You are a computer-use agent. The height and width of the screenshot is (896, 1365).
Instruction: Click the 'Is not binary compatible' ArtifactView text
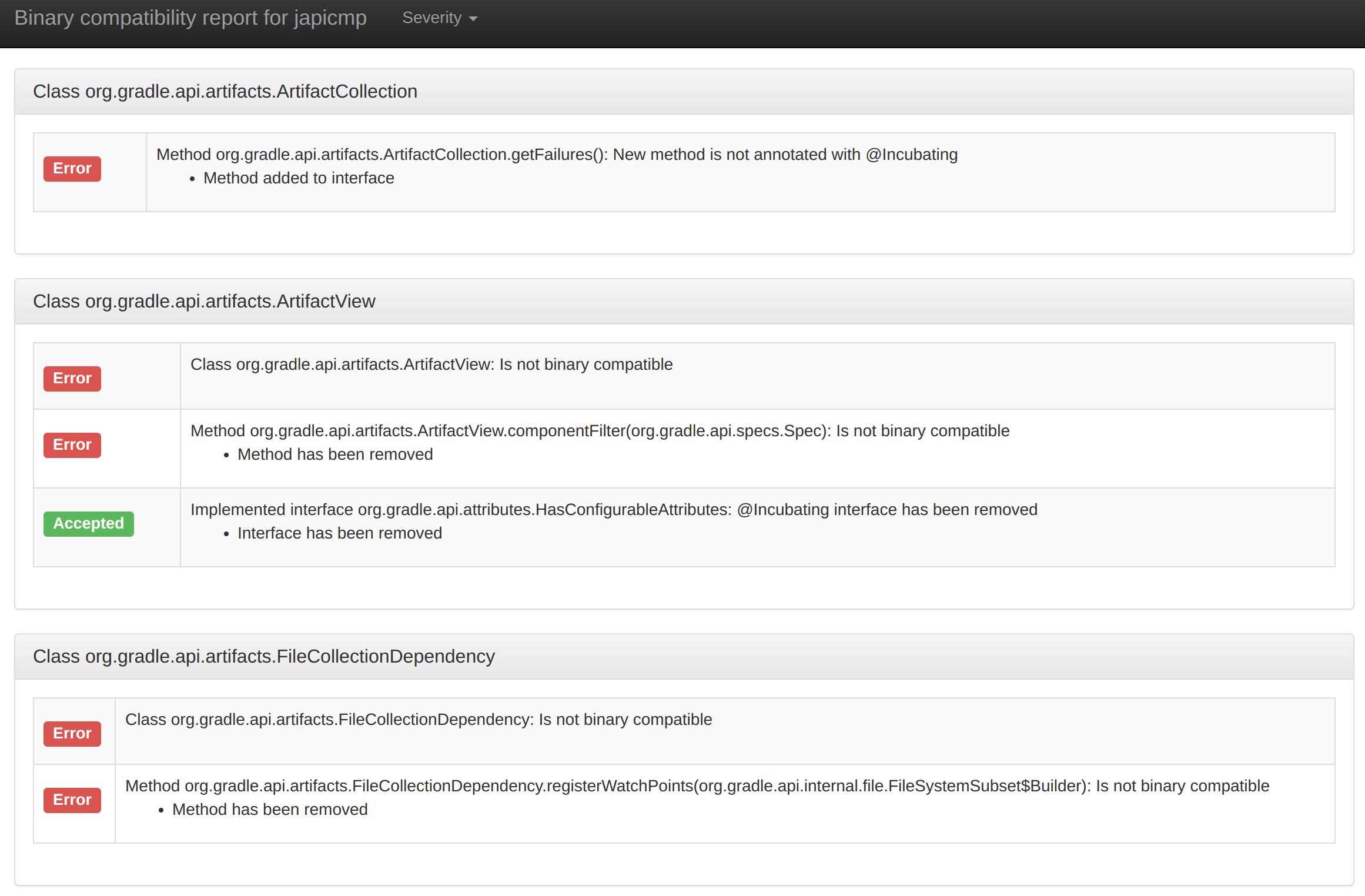coord(431,364)
